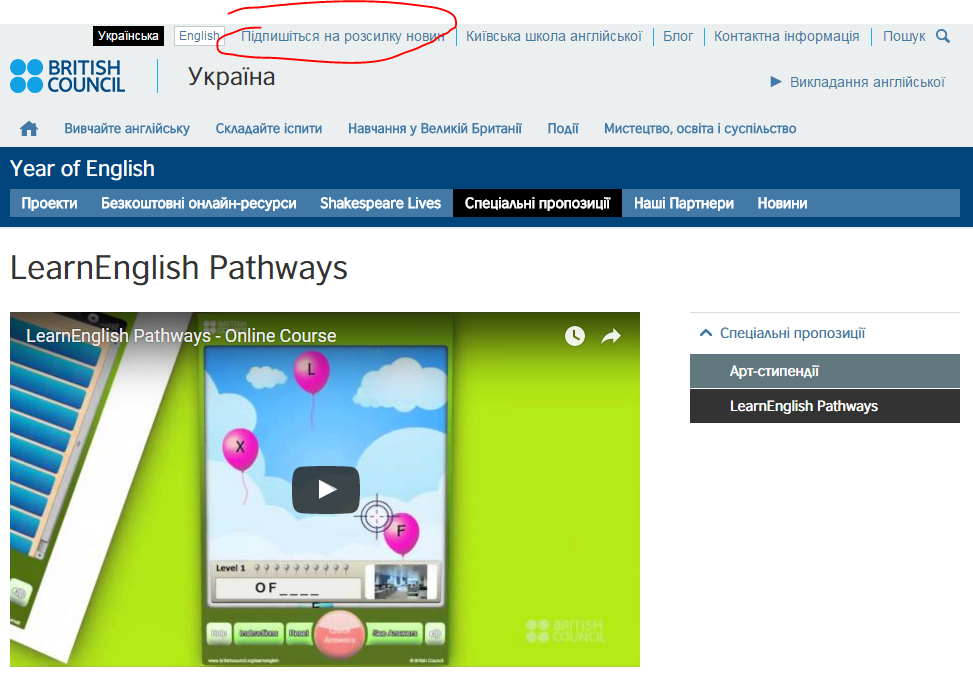Open Викладання англійської link
973x688 pixels.
(867, 82)
